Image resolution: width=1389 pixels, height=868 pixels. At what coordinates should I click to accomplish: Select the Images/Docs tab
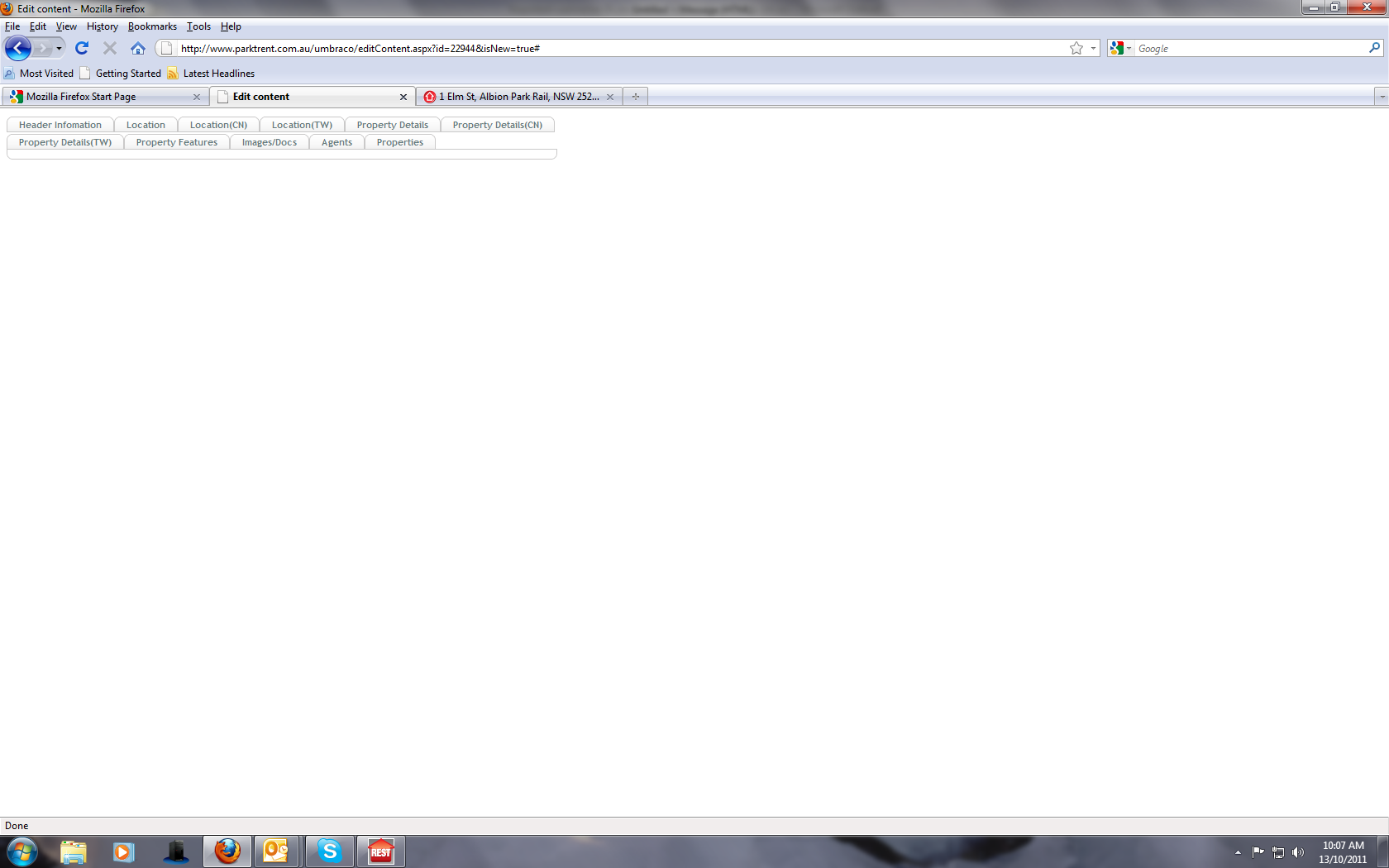coord(269,142)
